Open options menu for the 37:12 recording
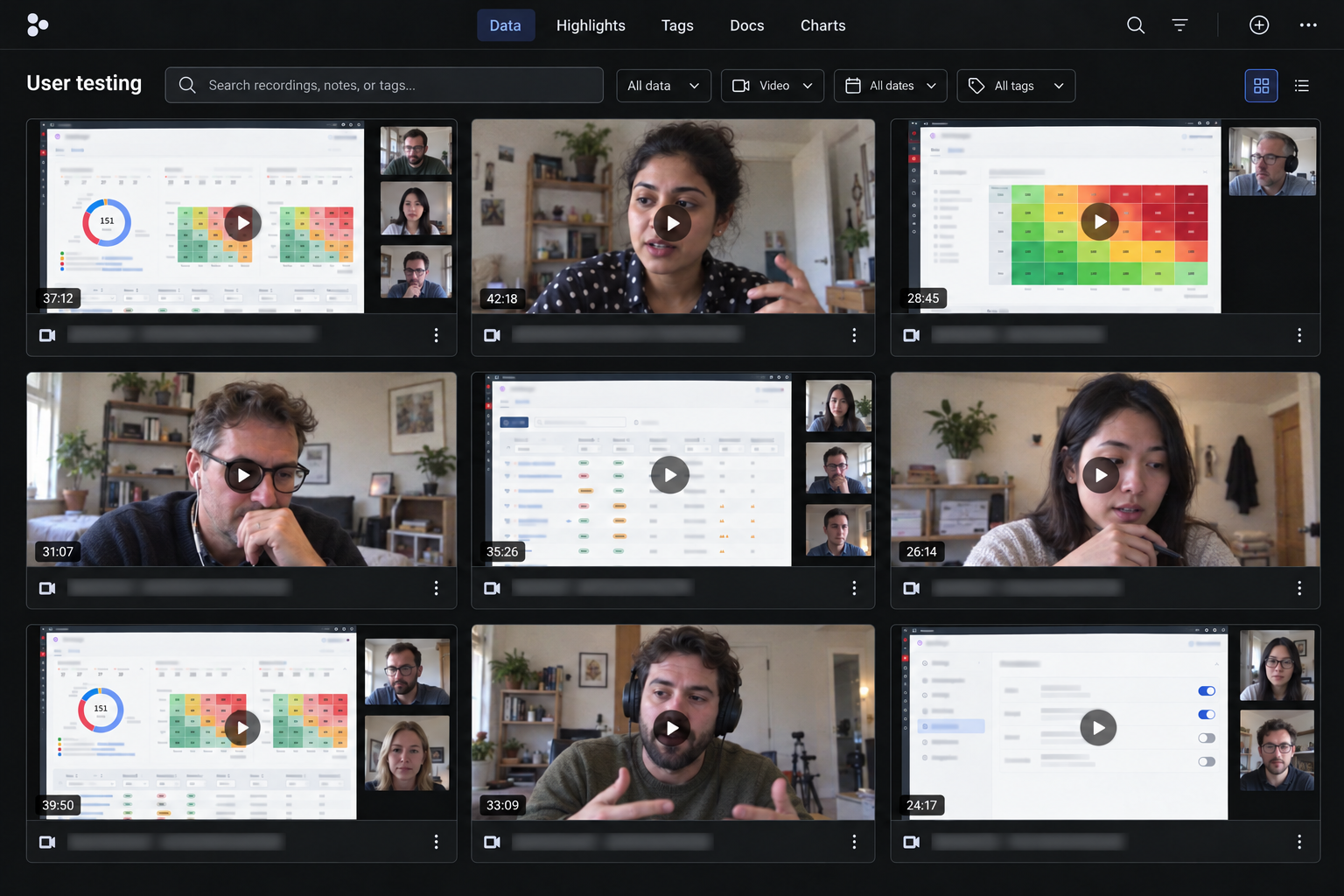The height and width of the screenshot is (896, 1344). (x=436, y=335)
